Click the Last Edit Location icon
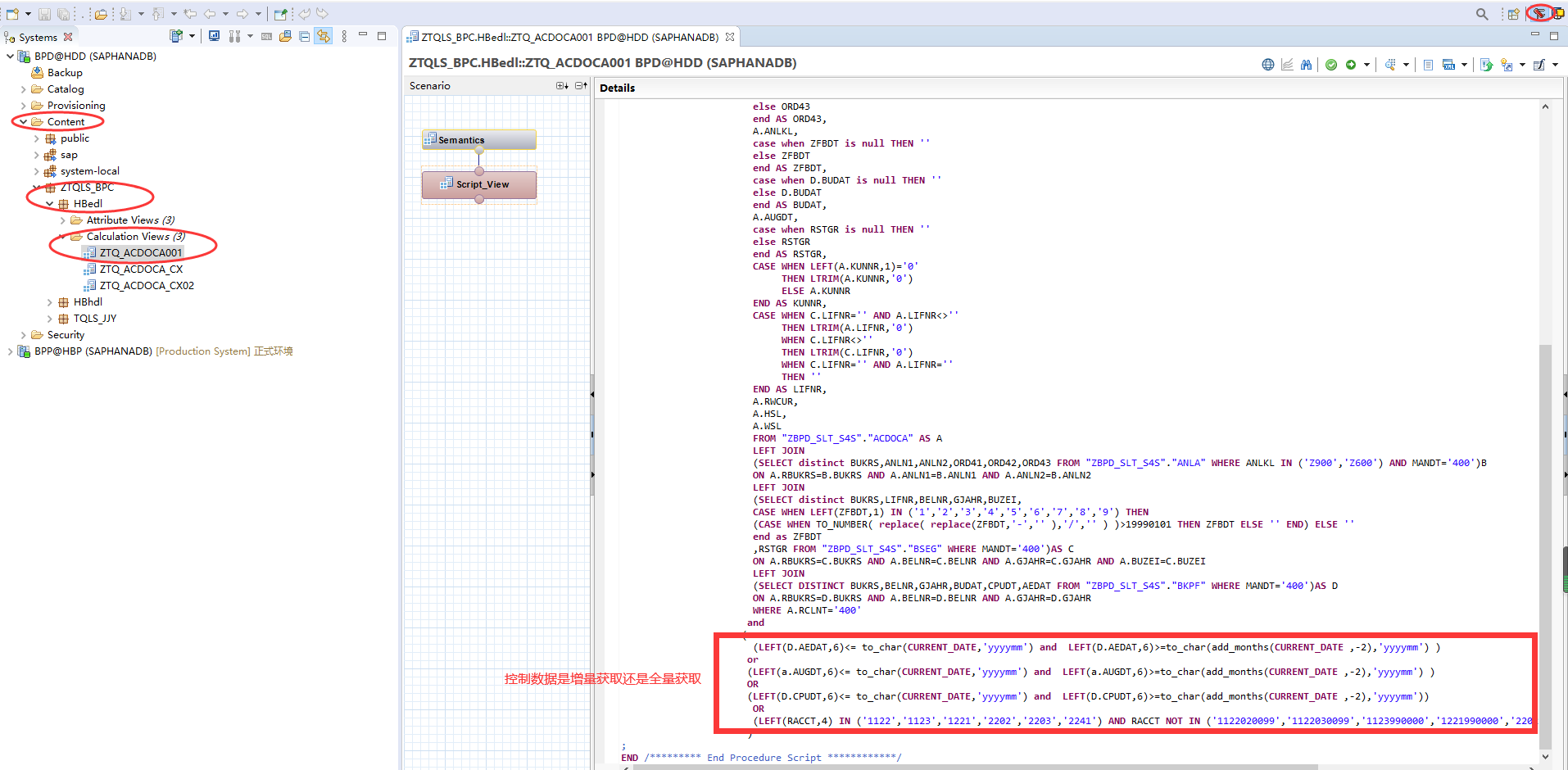 189,14
